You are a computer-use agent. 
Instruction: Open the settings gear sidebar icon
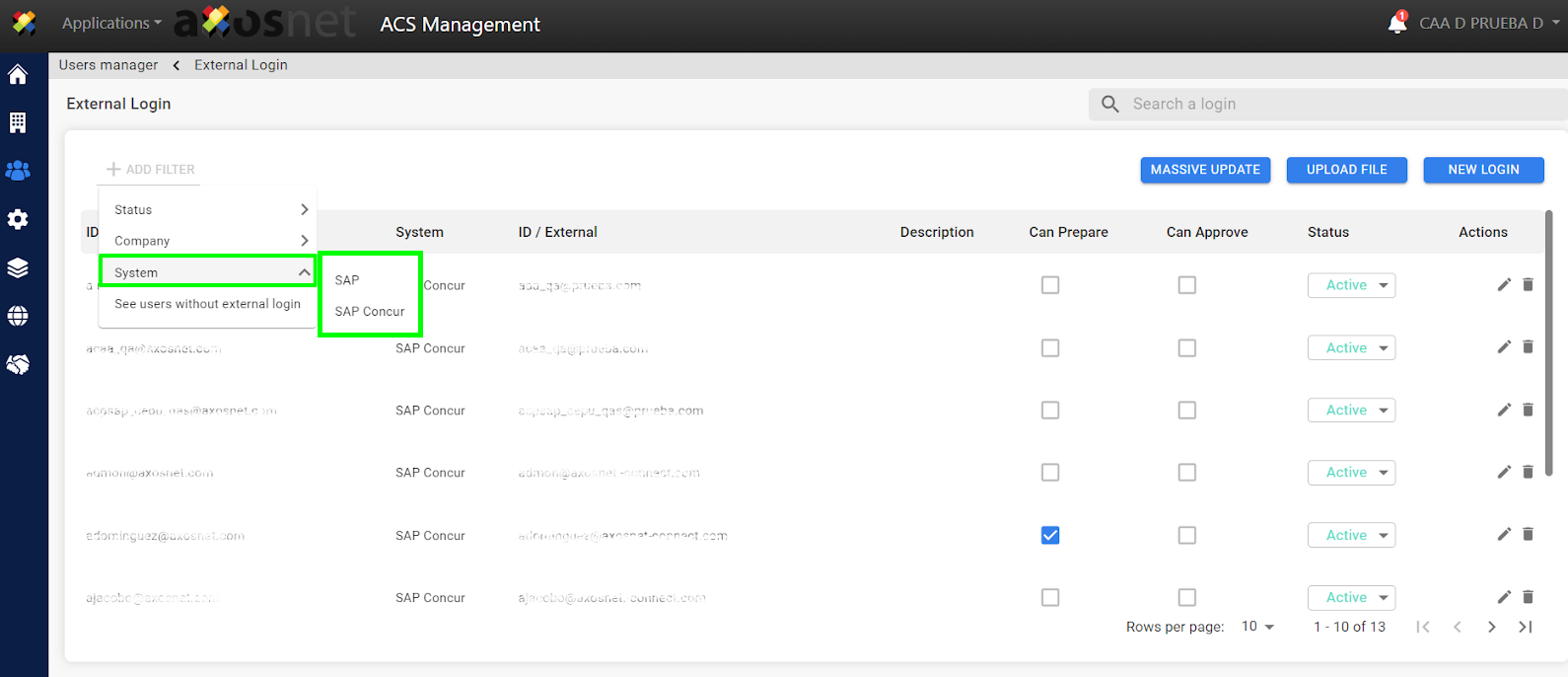18,219
